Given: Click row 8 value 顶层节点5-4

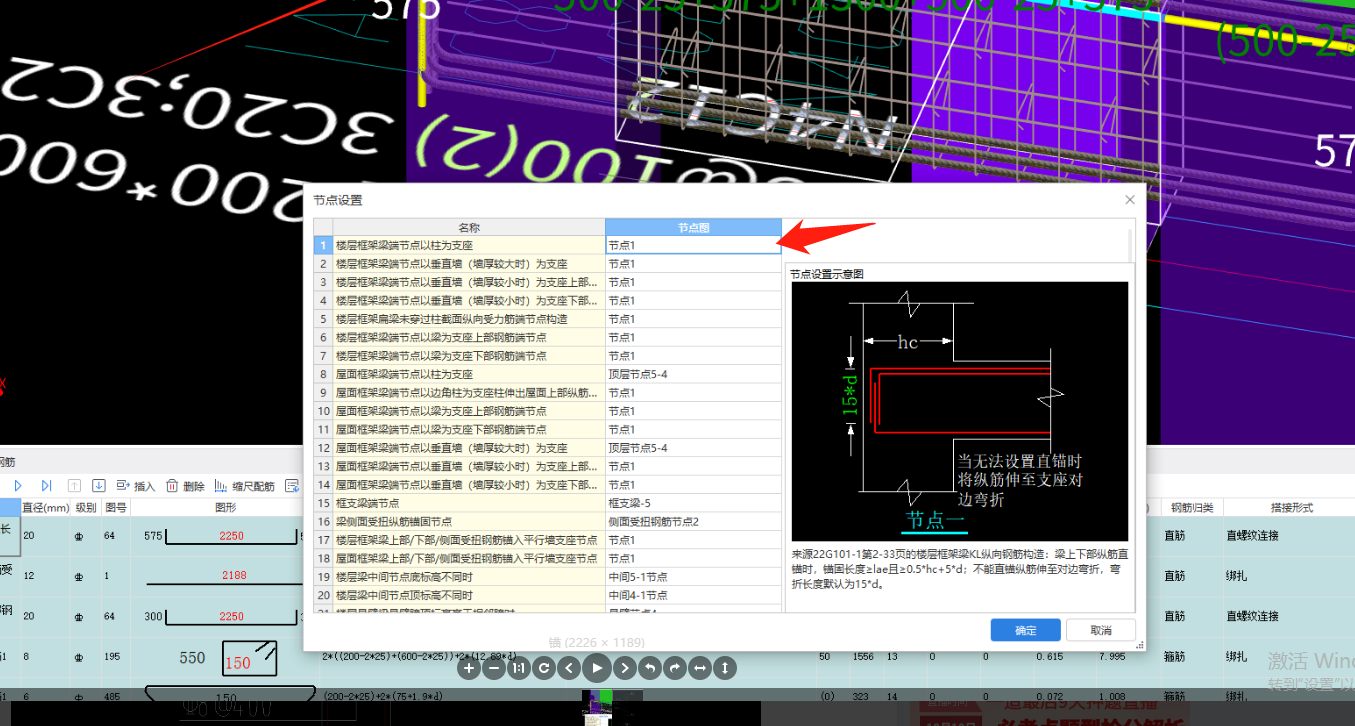Looking at the screenshot, I should (x=693, y=374).
